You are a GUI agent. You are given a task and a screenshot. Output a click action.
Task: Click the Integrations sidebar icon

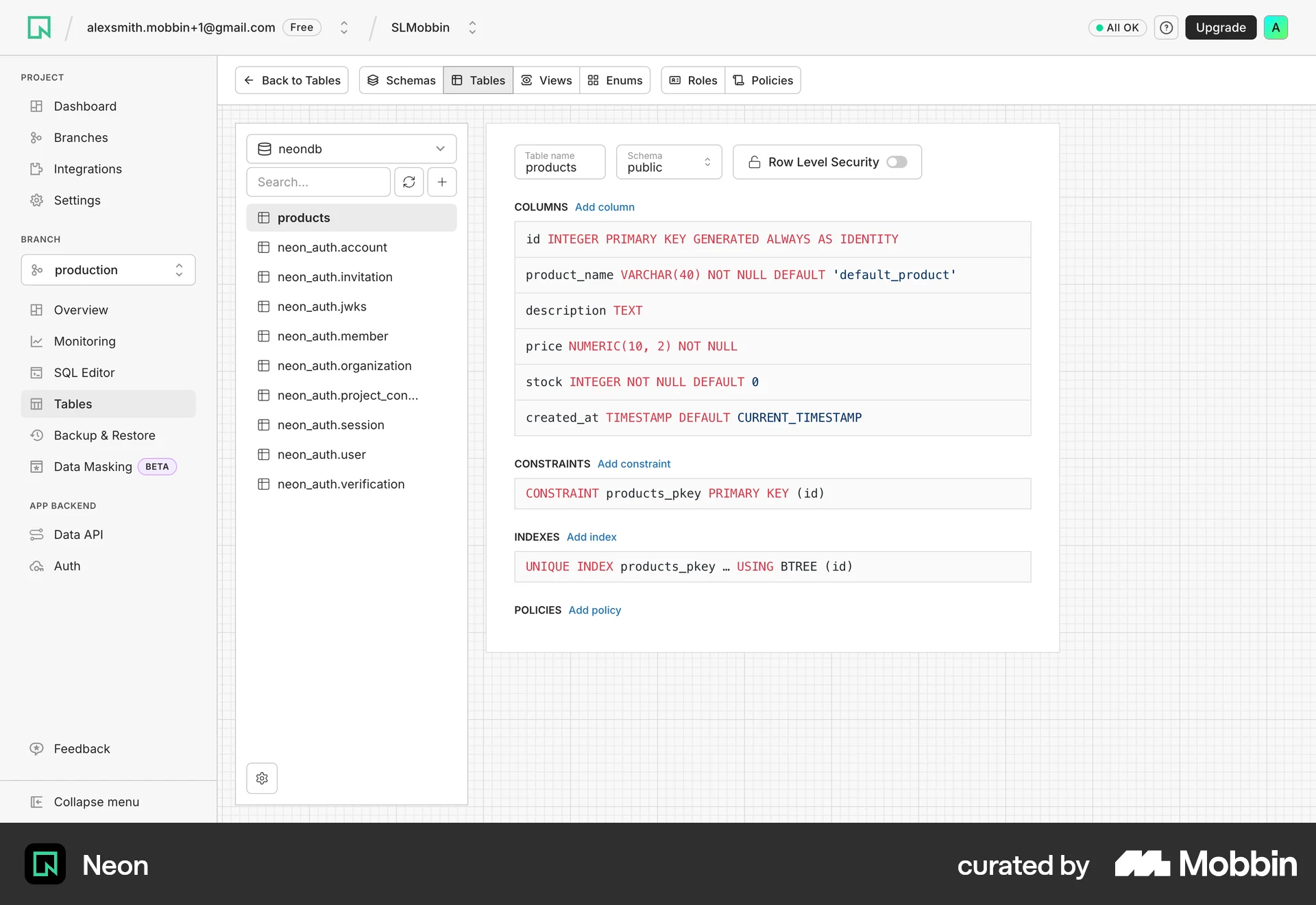36,169
